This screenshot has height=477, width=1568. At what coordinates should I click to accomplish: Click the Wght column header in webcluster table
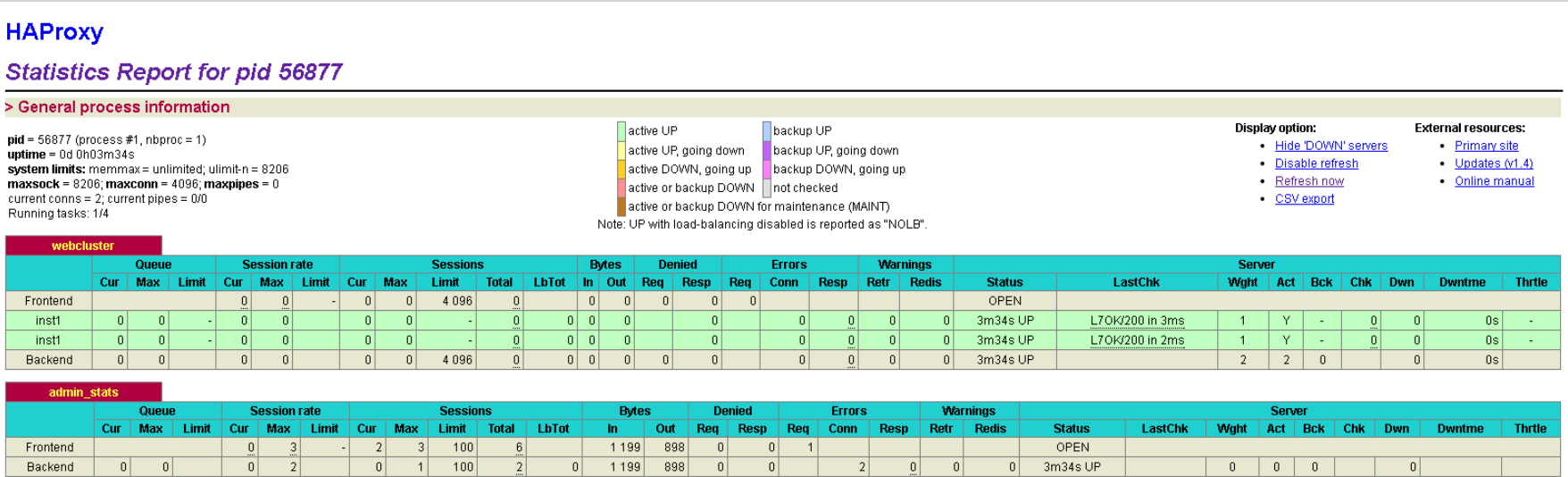tap(1242, 282)
